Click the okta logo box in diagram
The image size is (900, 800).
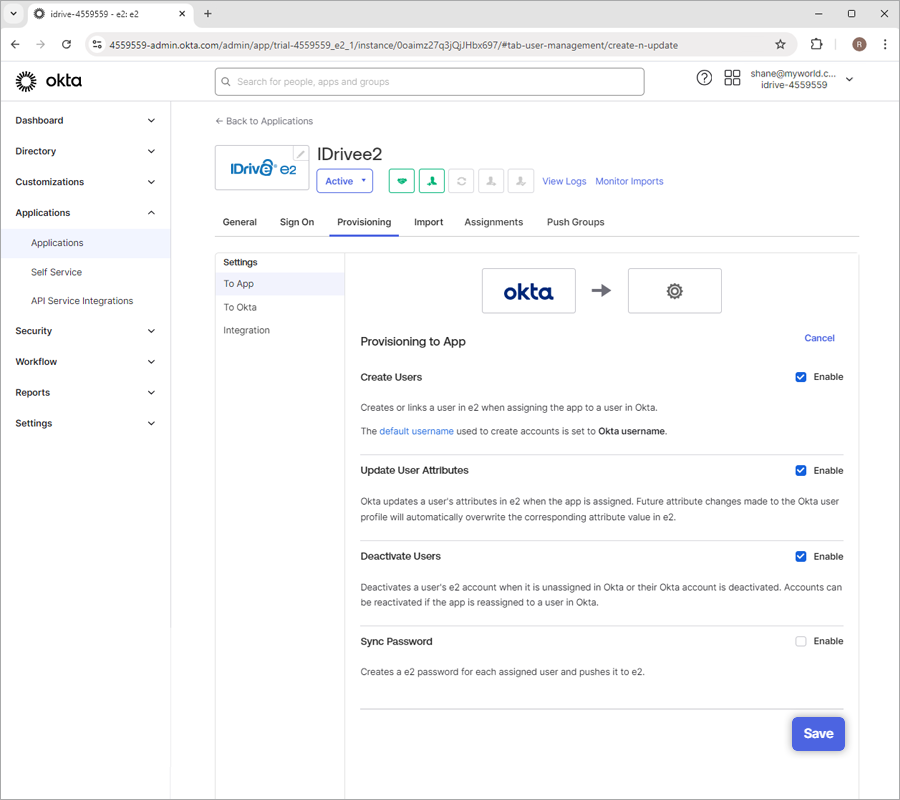529,291
